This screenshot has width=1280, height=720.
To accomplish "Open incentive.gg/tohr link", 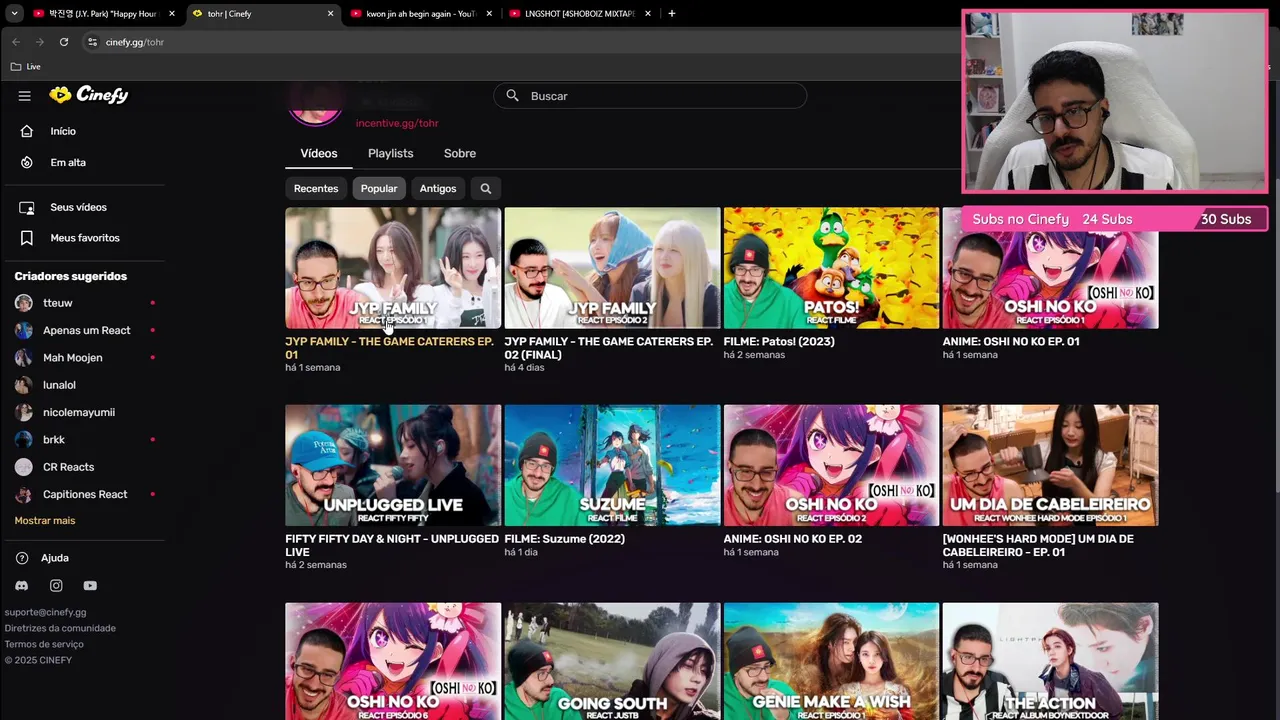I will 397,123.
